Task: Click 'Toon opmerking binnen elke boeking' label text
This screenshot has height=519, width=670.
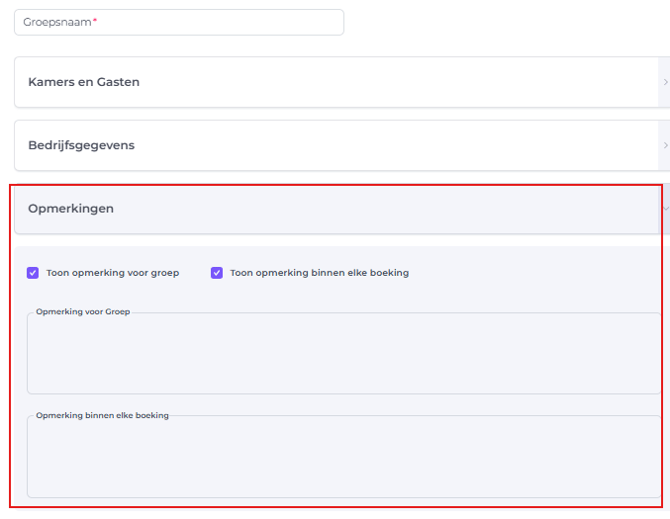Action: click(319, 273)
